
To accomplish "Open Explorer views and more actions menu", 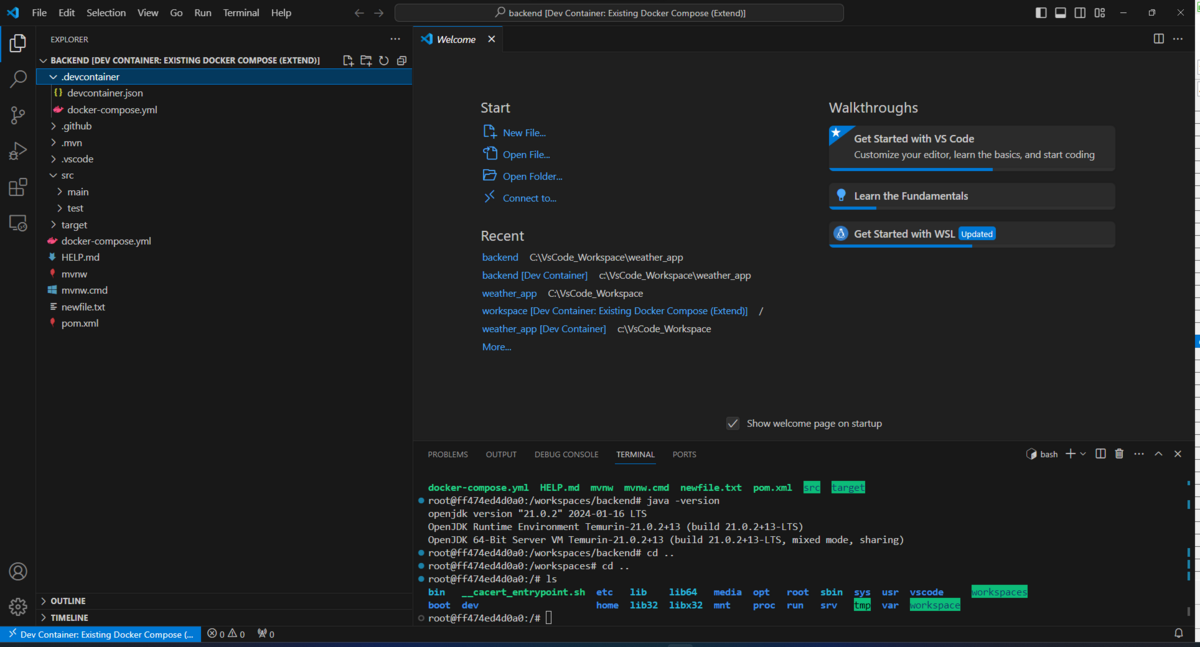I will (x=395, y=39).
